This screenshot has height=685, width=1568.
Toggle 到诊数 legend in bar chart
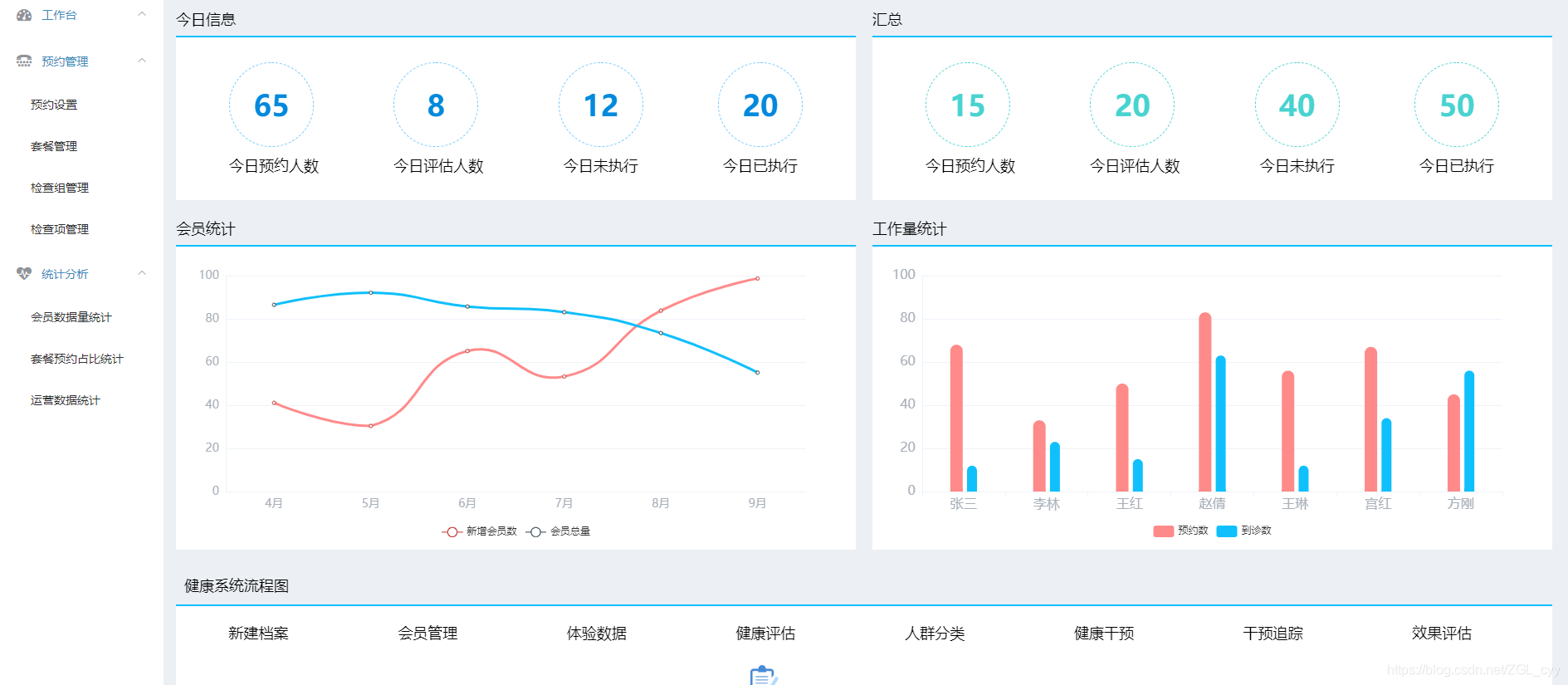pyautogui.click(x=1243, y=531)
